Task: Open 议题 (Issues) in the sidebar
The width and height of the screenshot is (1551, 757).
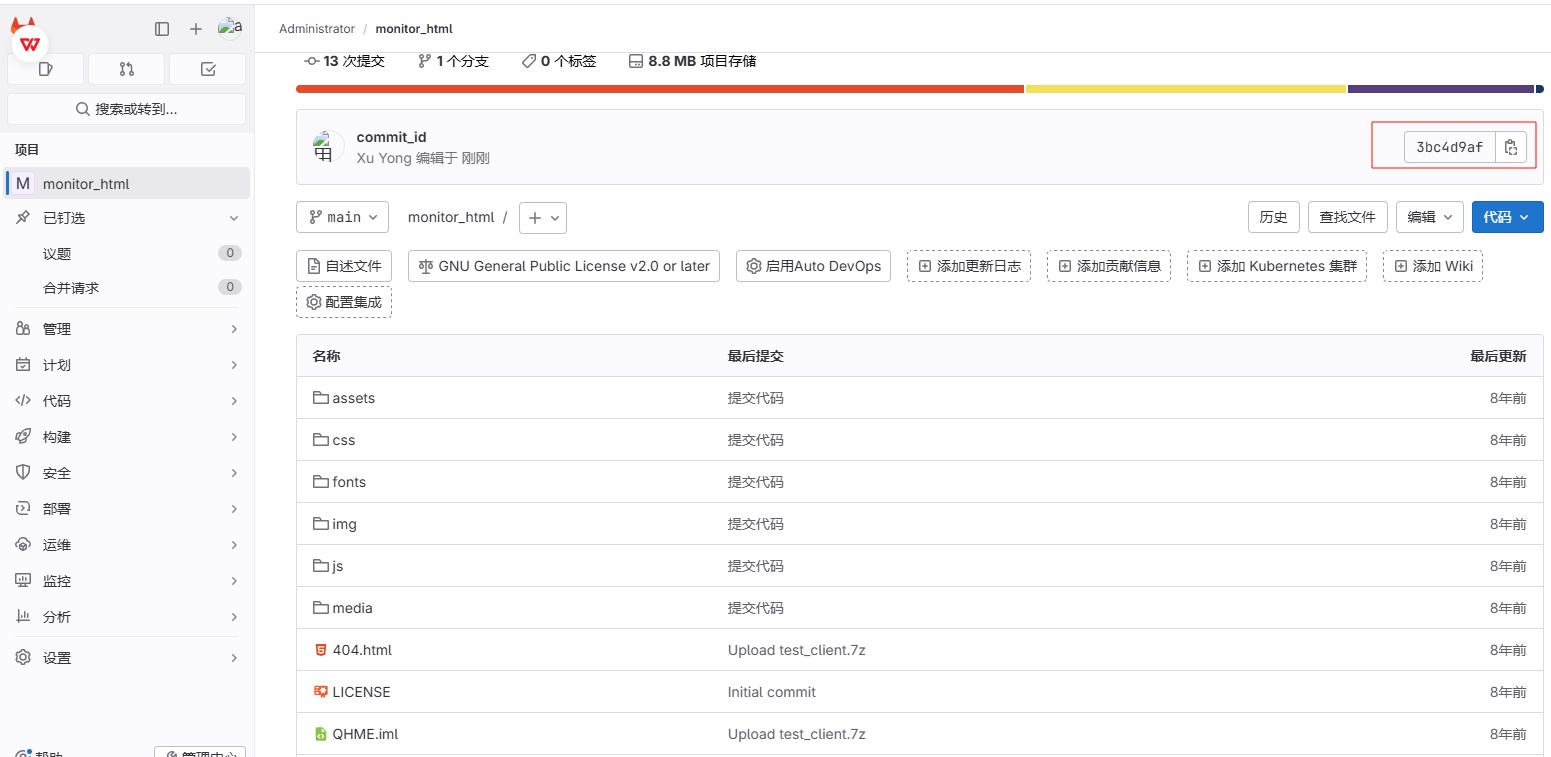Action: 57,254
